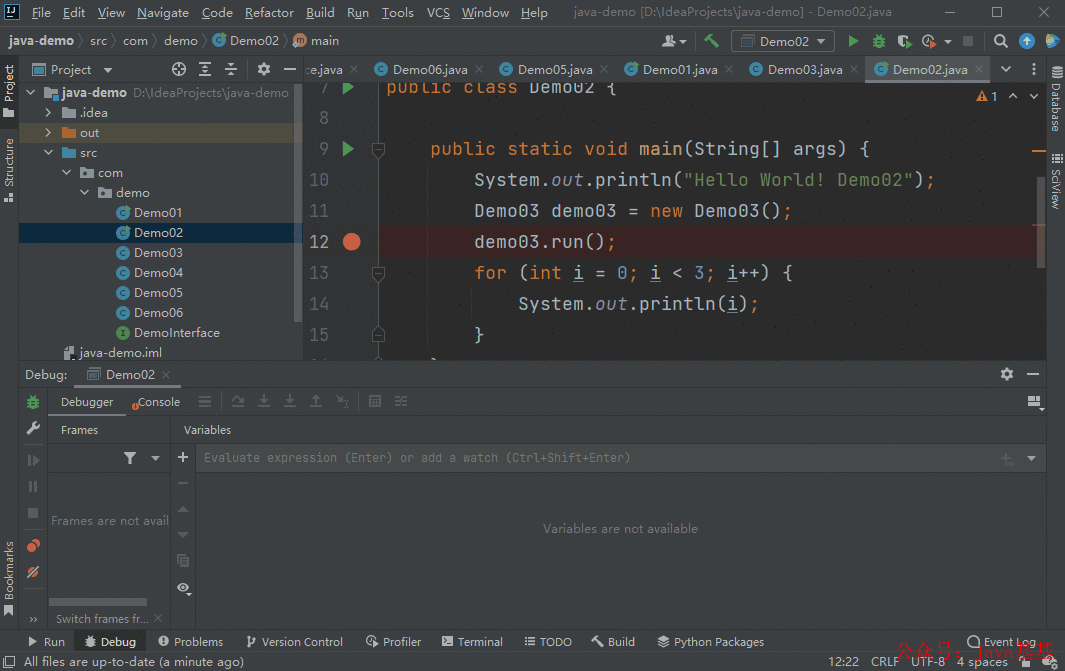This screenshot has height=671, width=1065.
Task: Click the Evaluate expression input field
Action: click(598, 458)
